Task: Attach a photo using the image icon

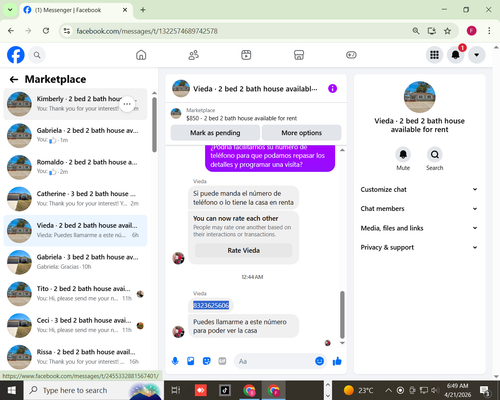Action: (x=191, y=361)
